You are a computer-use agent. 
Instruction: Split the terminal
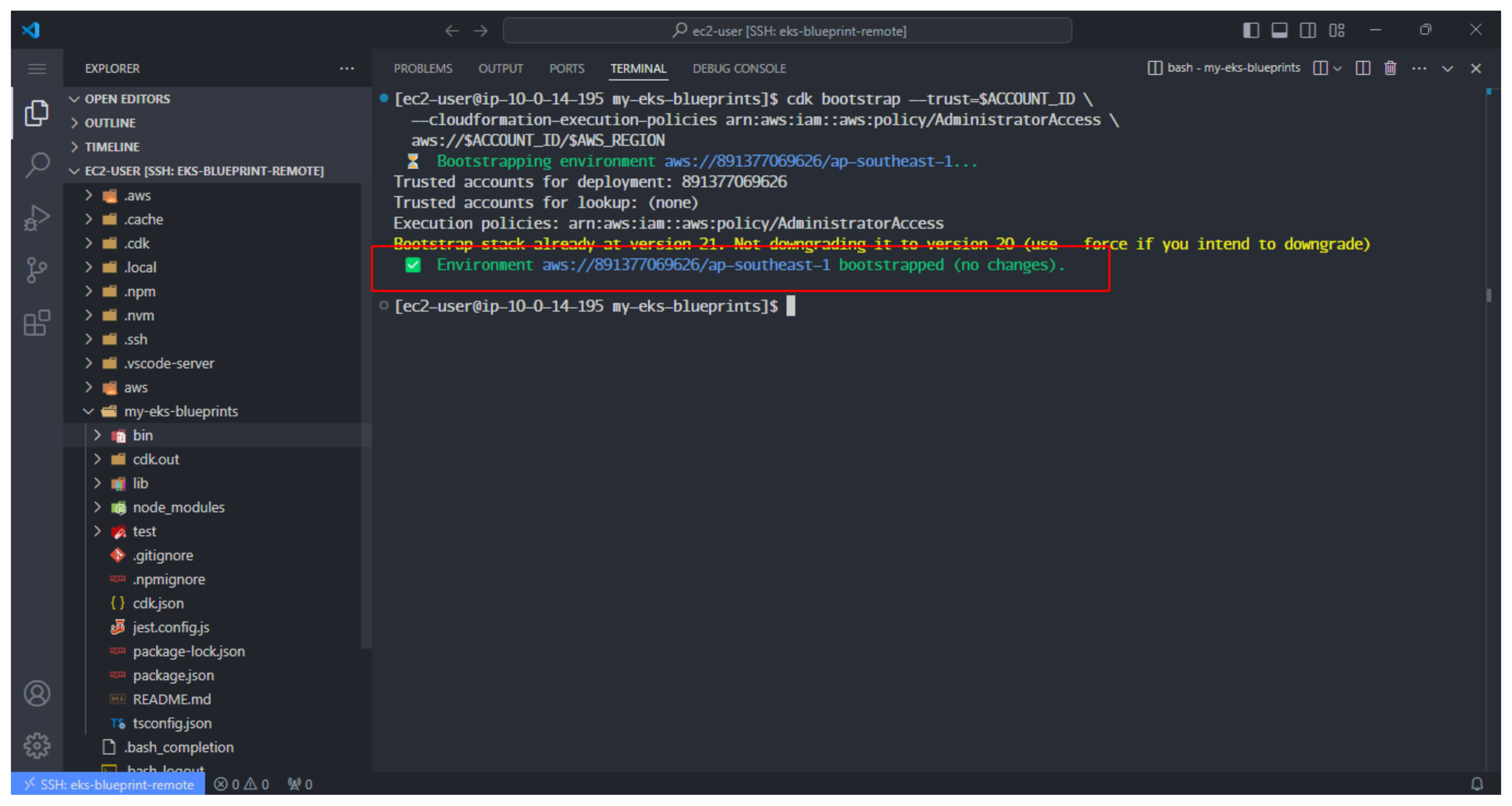[x=1363, y=68]
